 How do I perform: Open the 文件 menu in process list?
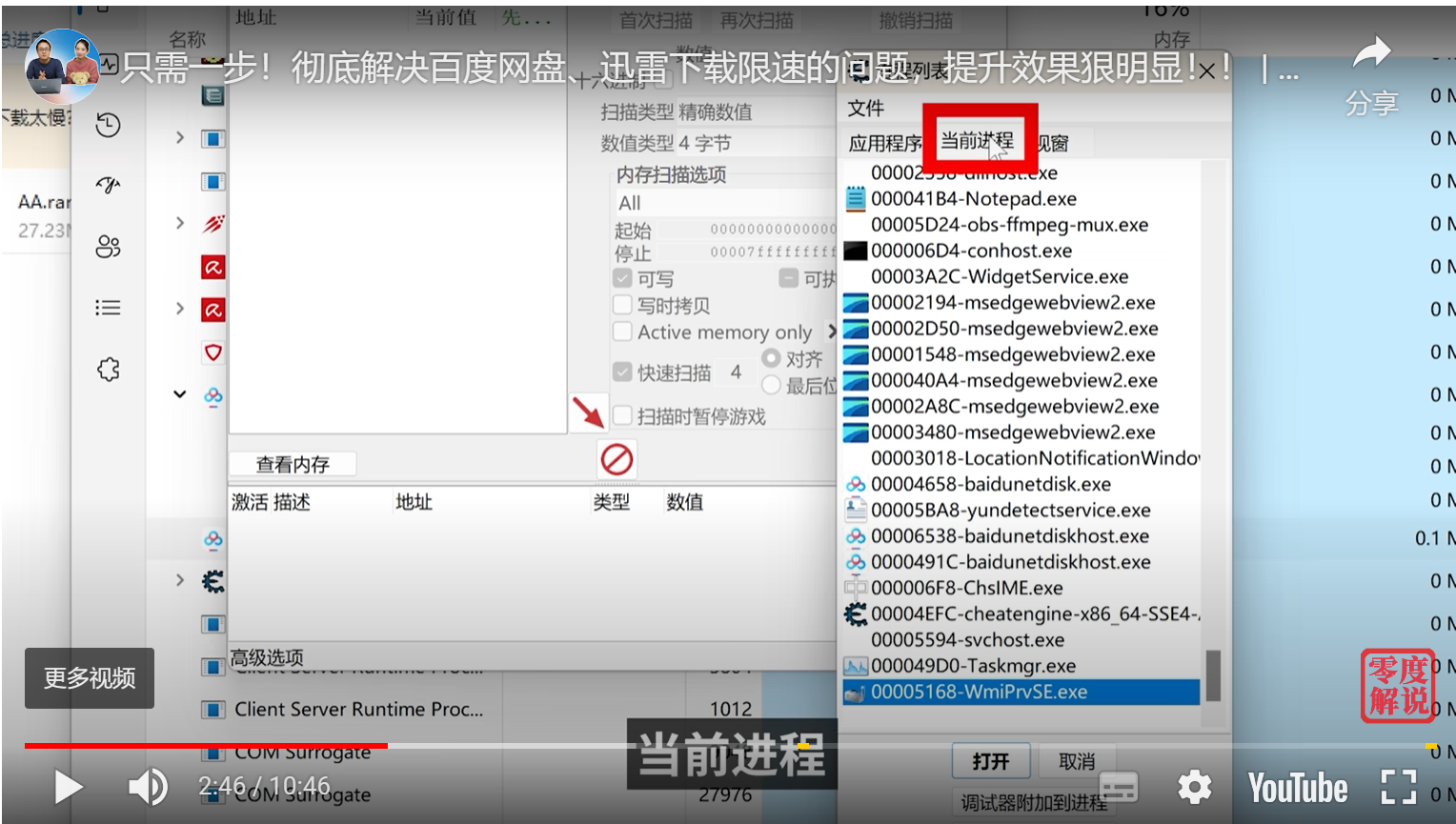click(866, 109)
